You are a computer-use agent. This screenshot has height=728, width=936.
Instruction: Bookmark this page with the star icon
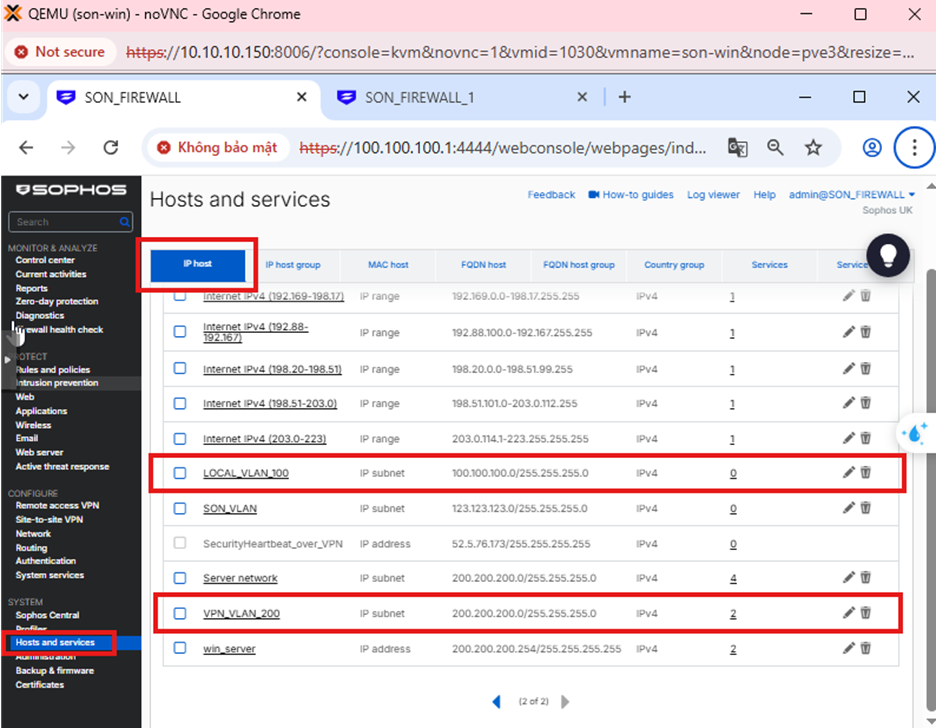coord(813,148)
